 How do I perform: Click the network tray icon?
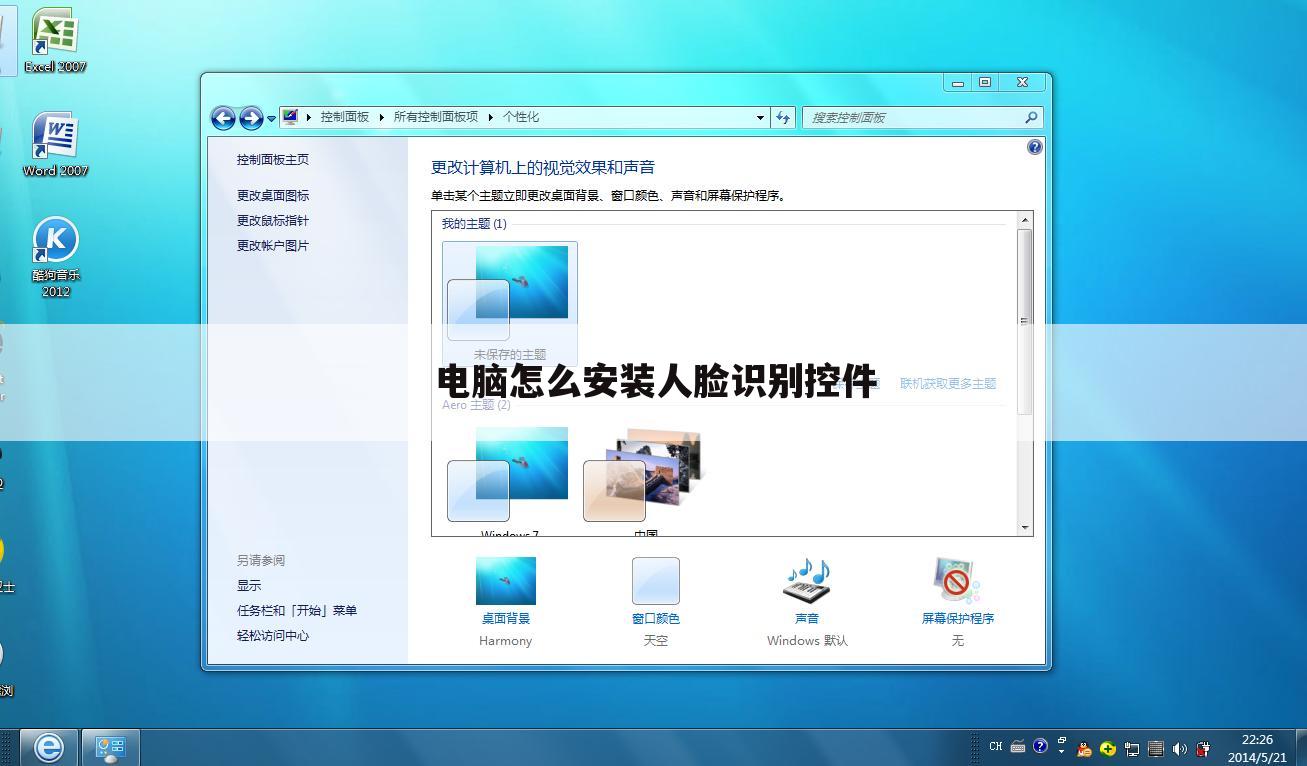click(1132, 748)
